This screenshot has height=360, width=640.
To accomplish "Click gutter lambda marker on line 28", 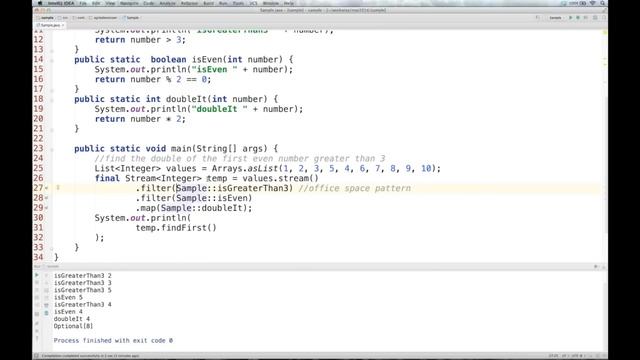I will click(x=47, y=198).
